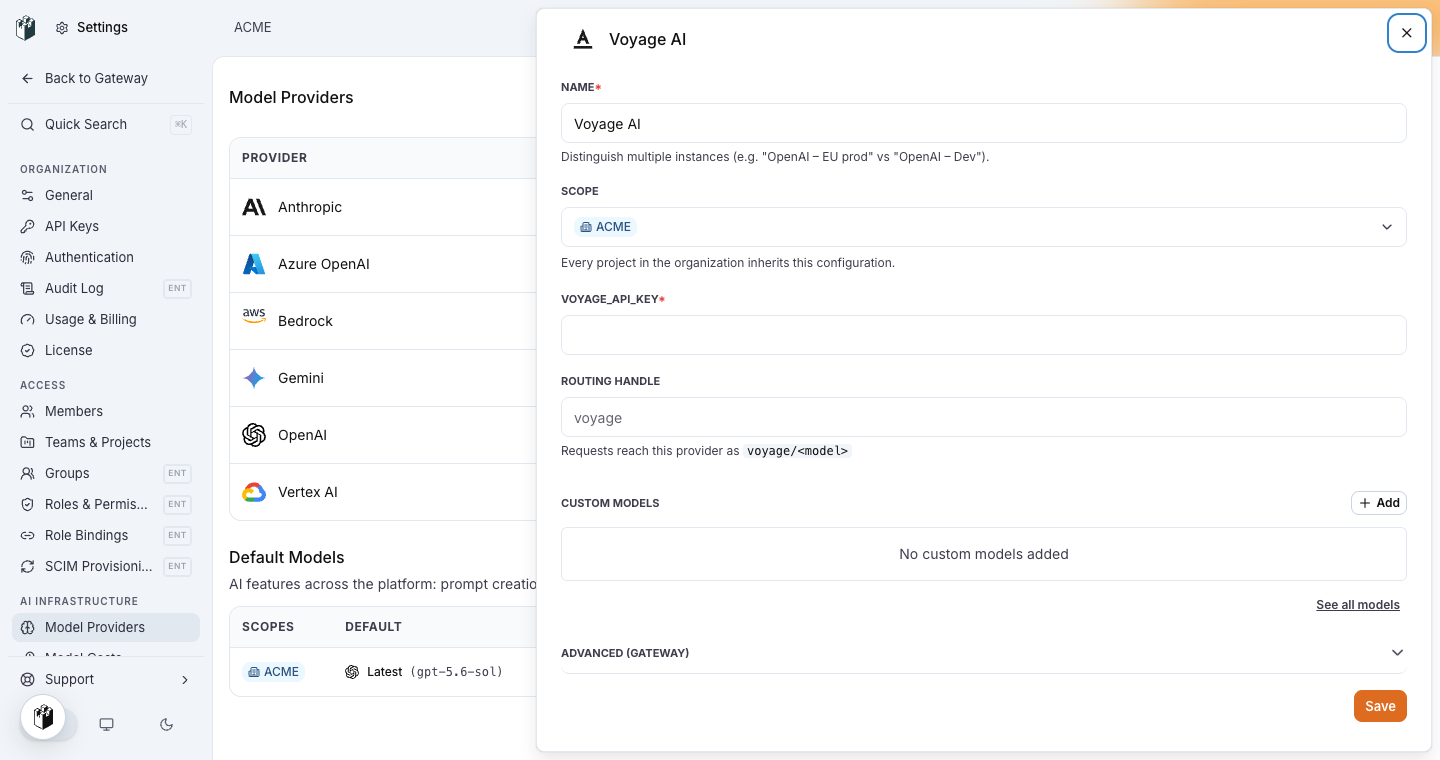Click the Teams & Projects folder icon
Screen dimensions: 1440x760
pos(28,442)
